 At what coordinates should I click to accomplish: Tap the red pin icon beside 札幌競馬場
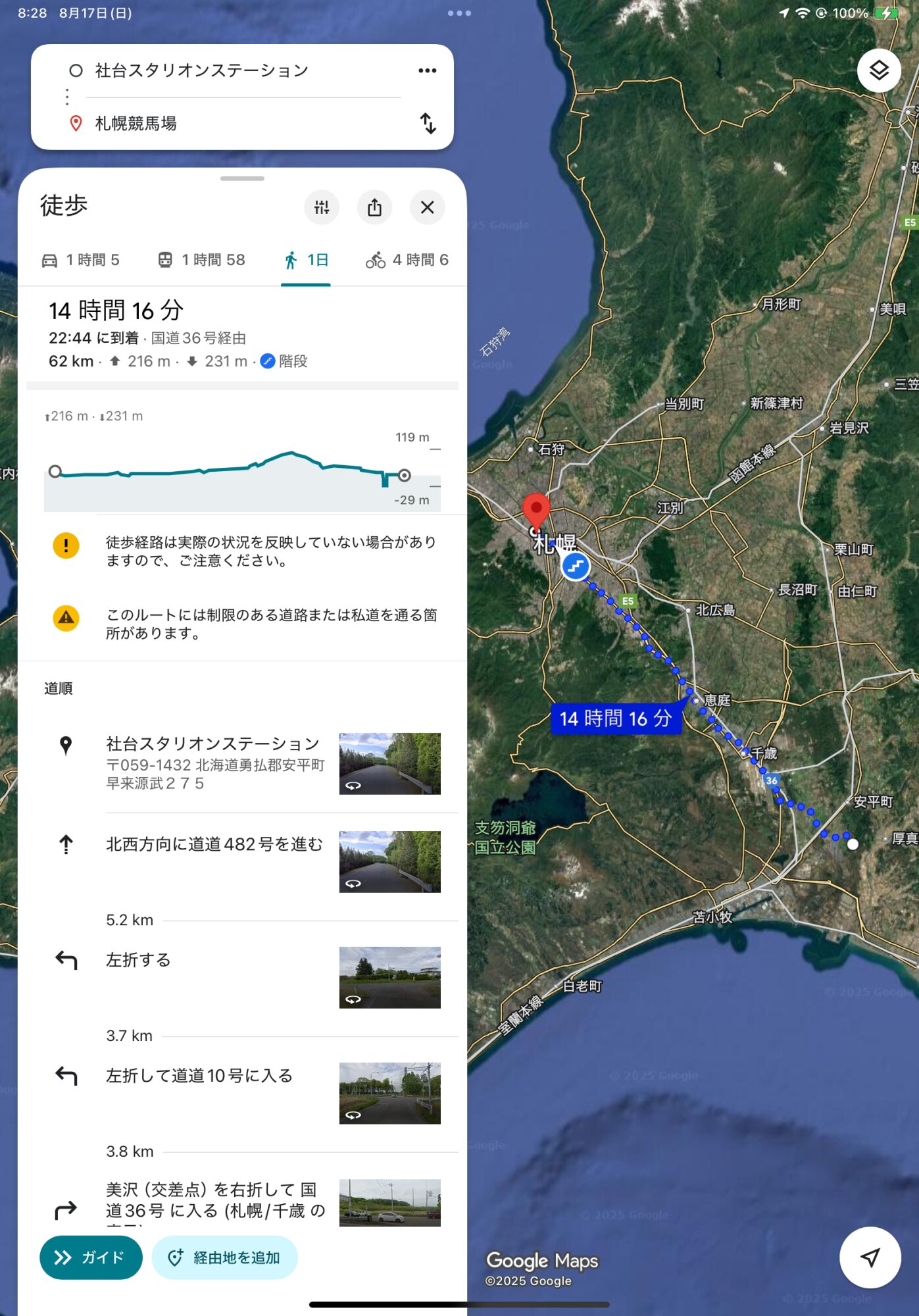76,123
